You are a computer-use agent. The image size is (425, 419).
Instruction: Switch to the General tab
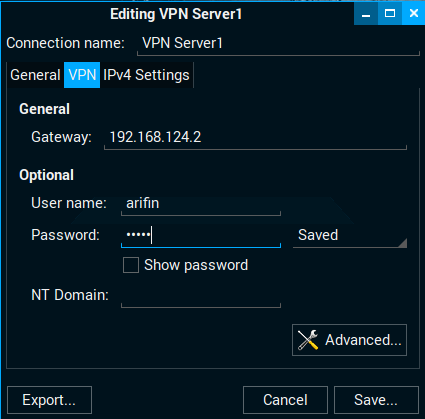[x=35, y=75]
